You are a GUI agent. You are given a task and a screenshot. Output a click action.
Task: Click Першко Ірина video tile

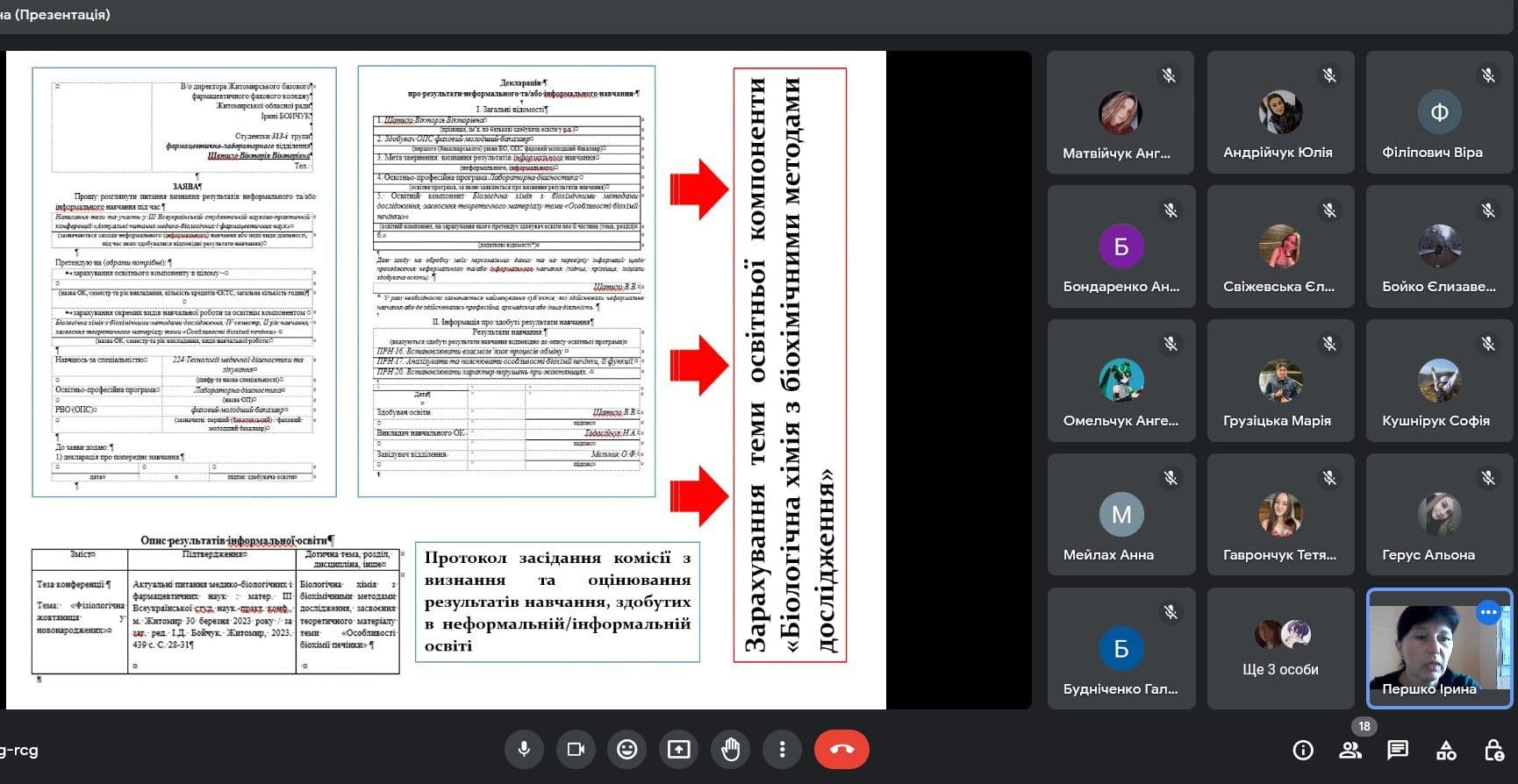click(x=1440, y=648)
